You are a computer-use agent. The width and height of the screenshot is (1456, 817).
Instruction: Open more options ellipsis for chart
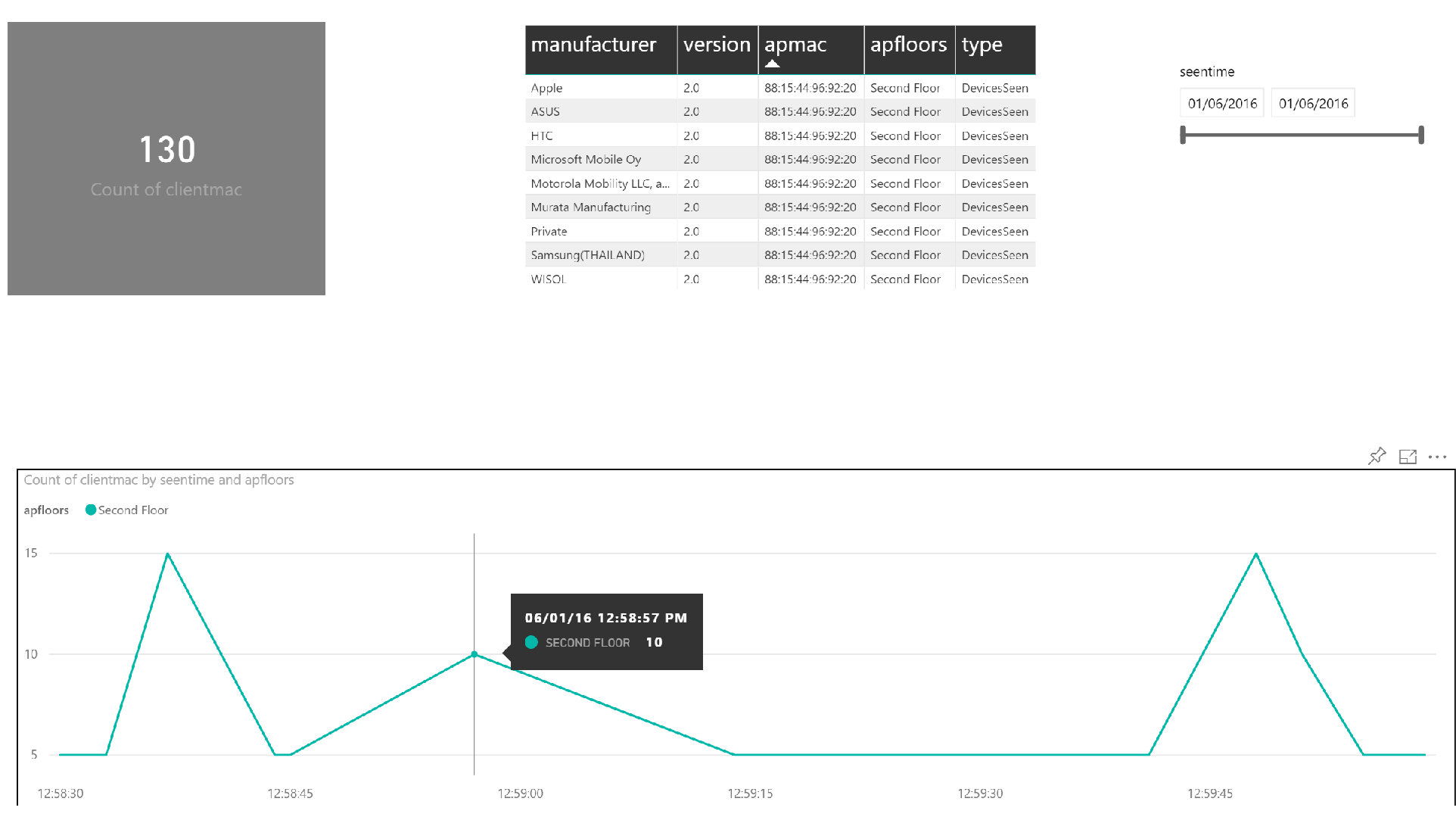(1437, 457)
